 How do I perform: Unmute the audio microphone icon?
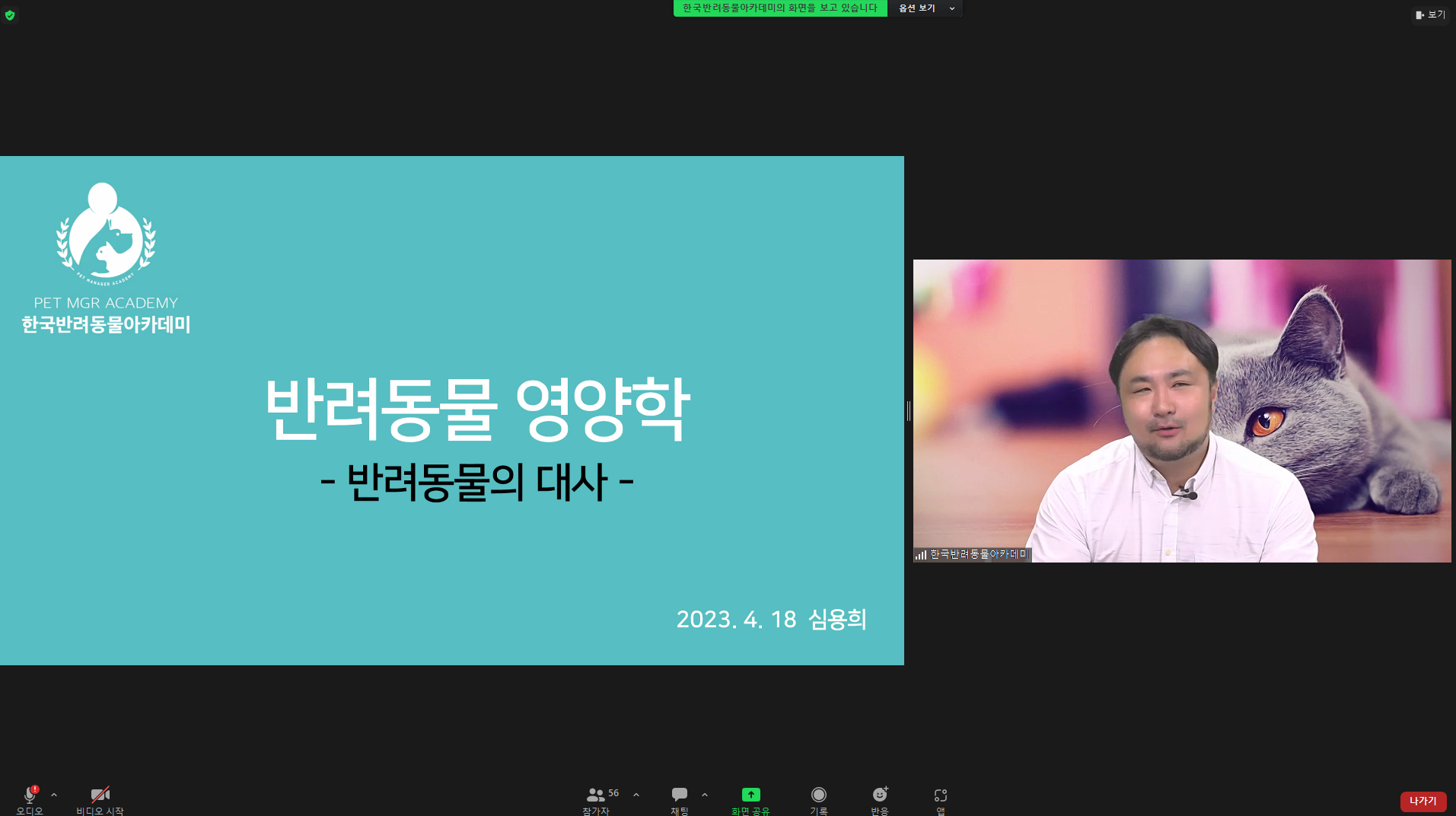30,795
